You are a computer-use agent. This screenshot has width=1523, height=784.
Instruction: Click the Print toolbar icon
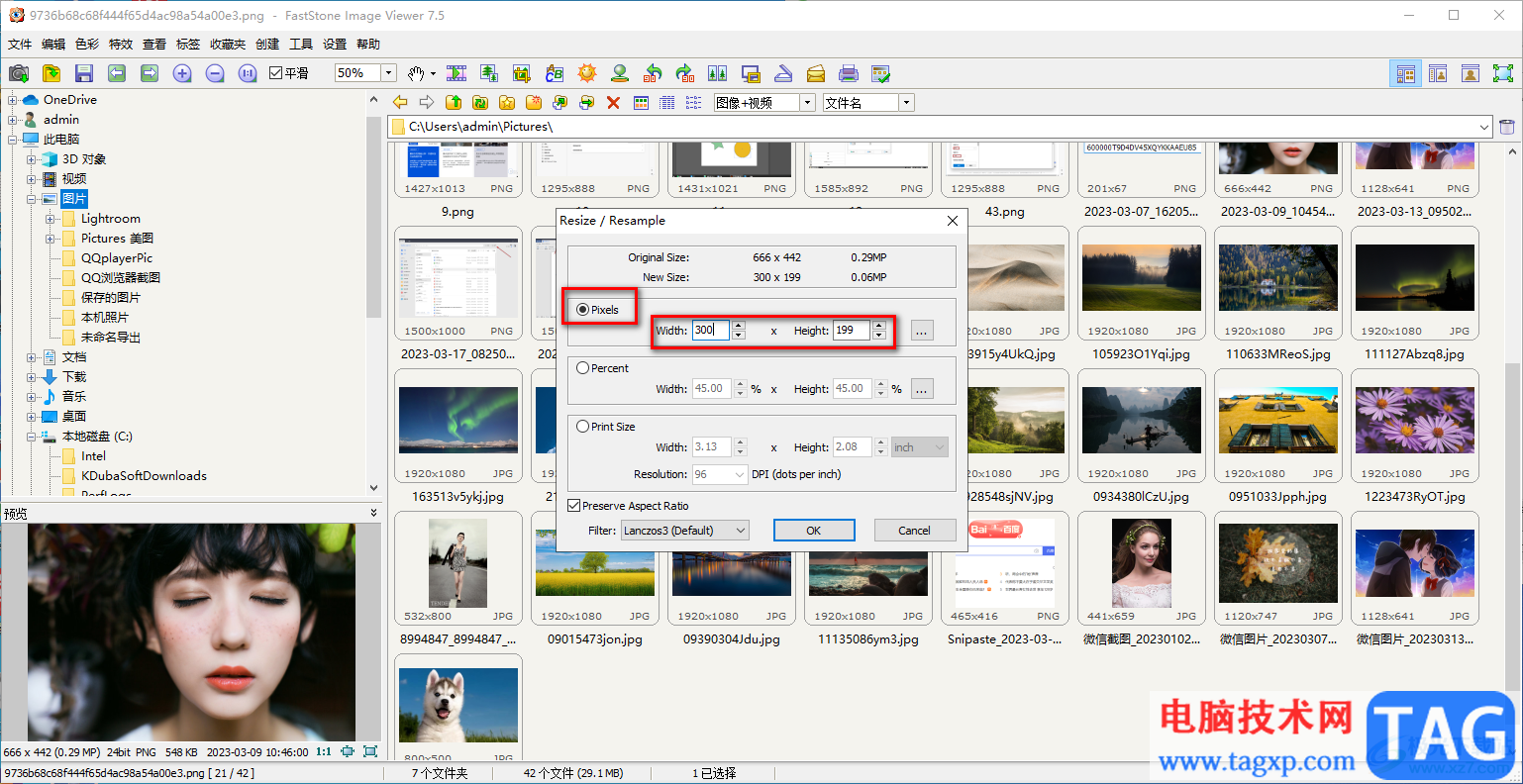pyautogui.click(x=849, y=73)
